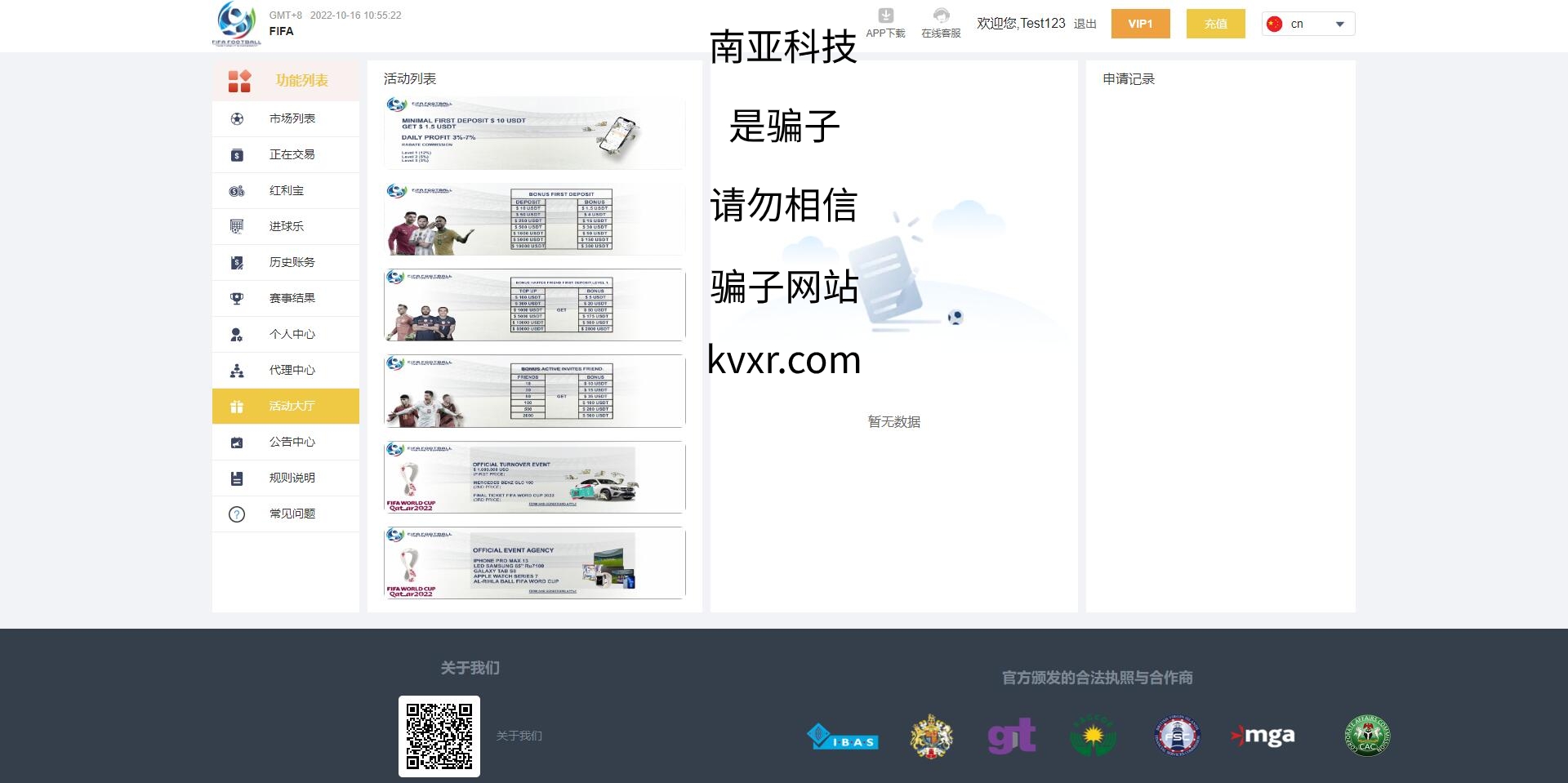
Task: Open 赛事结果 menu label
Action: [292, 298]
